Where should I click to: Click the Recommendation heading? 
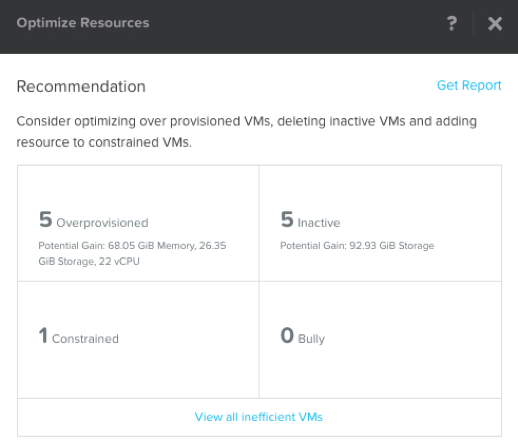[x=81, y=86]
